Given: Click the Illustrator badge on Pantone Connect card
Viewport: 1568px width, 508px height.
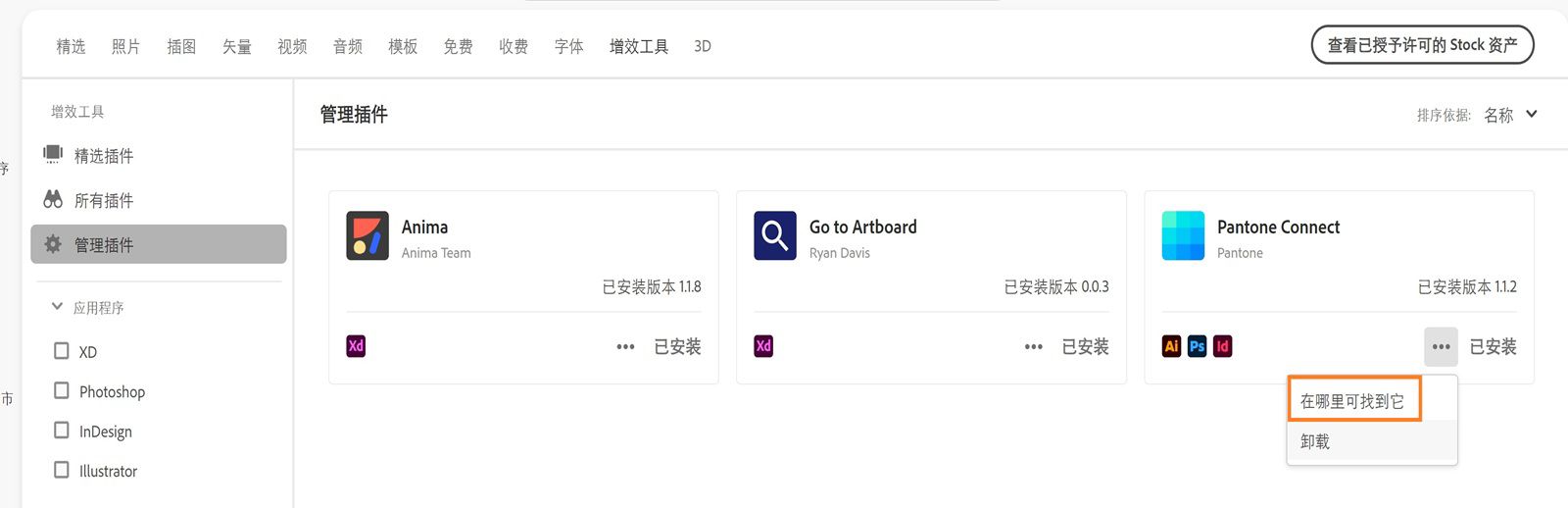Looking at the screenshot, I should point(1171,346).
